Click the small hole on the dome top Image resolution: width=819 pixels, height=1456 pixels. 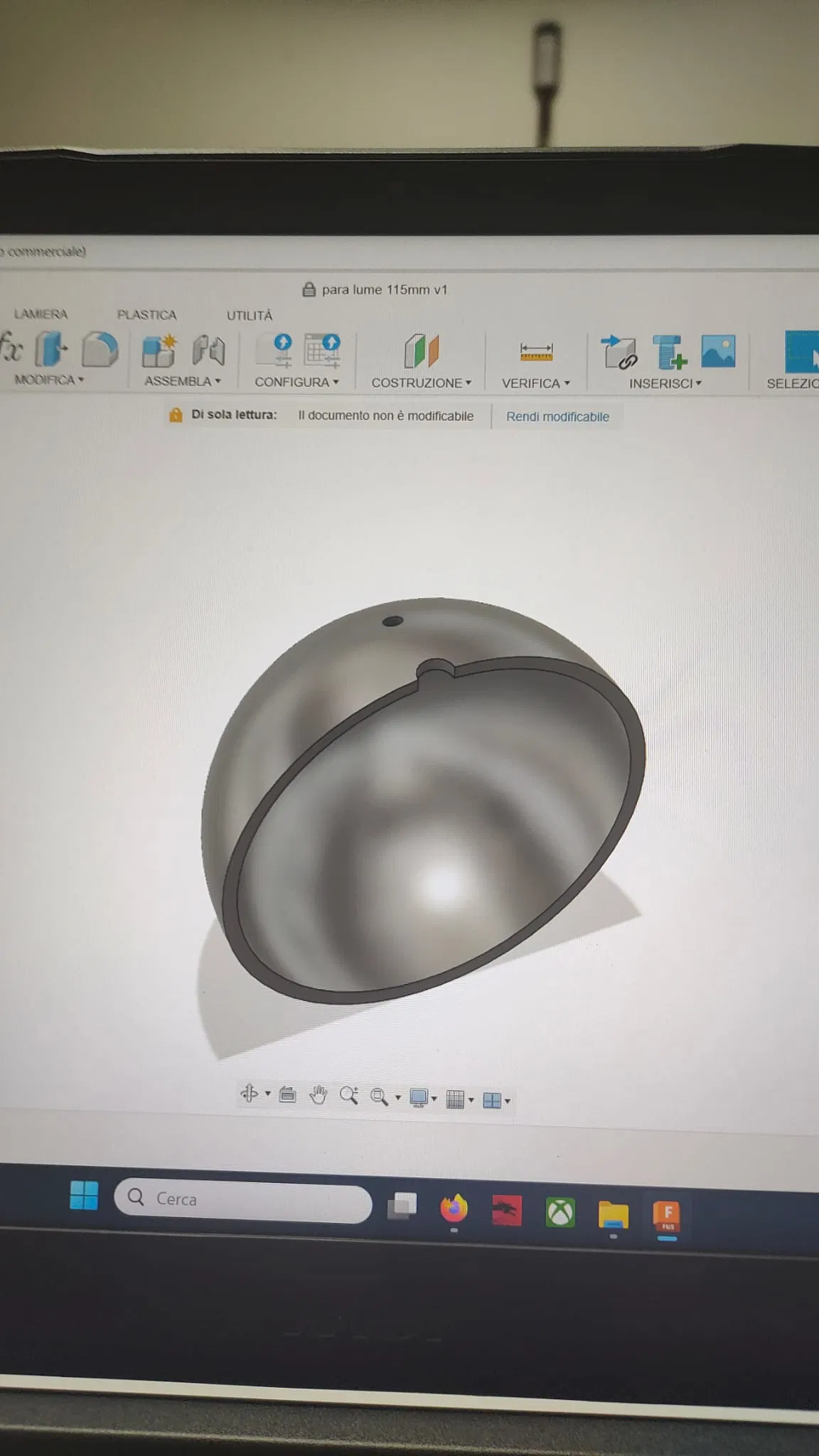click(x=392, y=621)
